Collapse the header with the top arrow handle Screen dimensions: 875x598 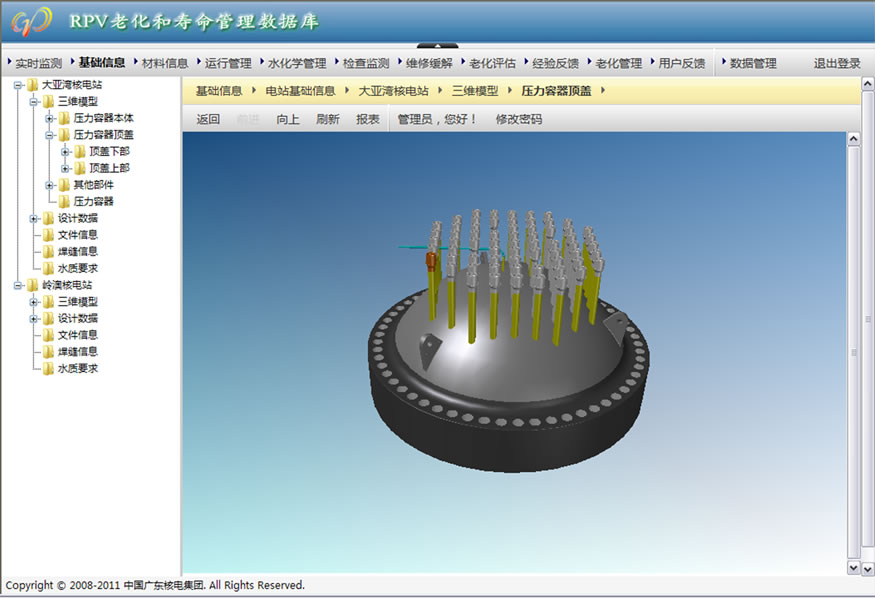click(437, 45)
